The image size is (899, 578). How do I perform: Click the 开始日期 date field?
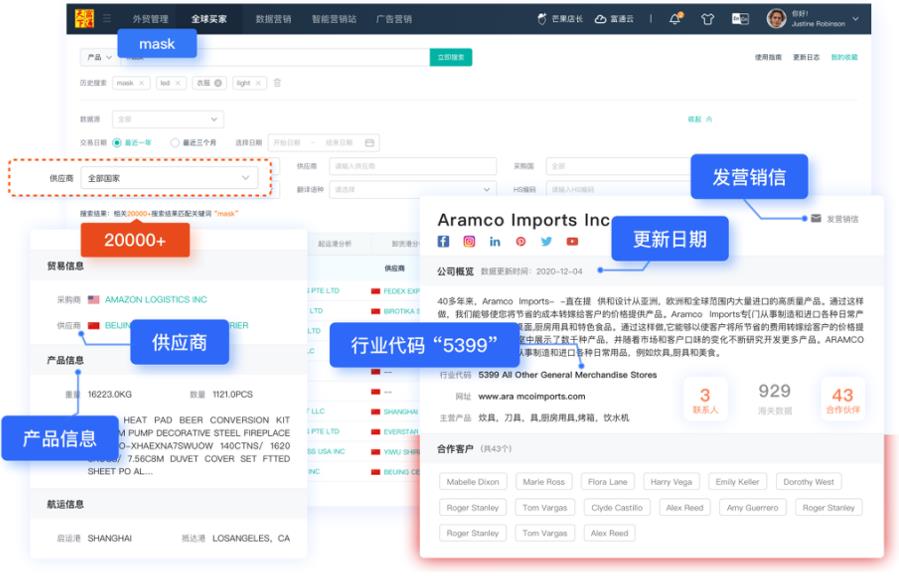[287, 142]
